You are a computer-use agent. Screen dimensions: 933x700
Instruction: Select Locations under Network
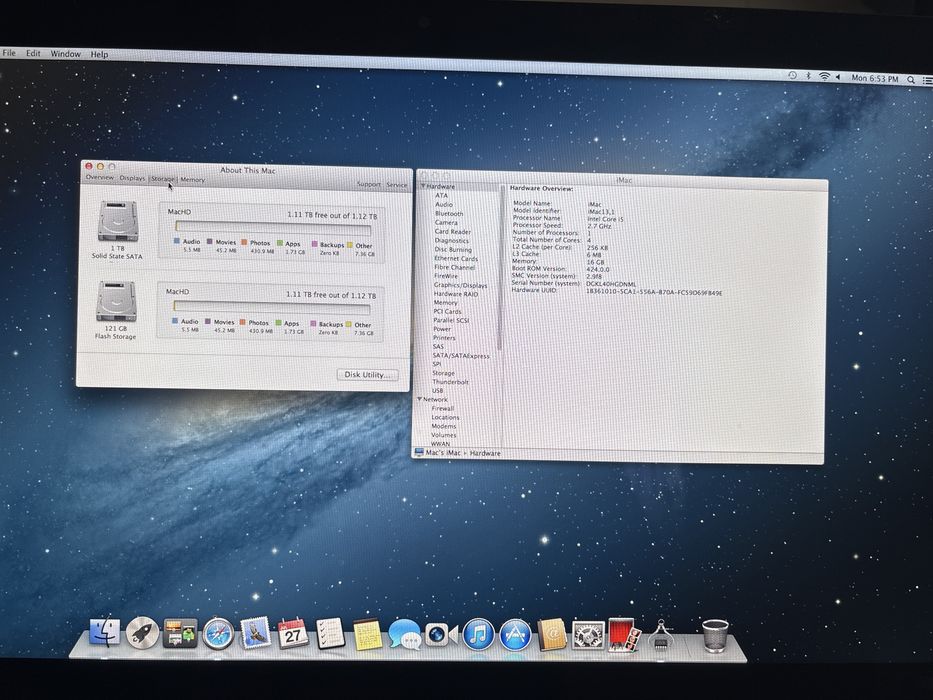click(445, 417)
